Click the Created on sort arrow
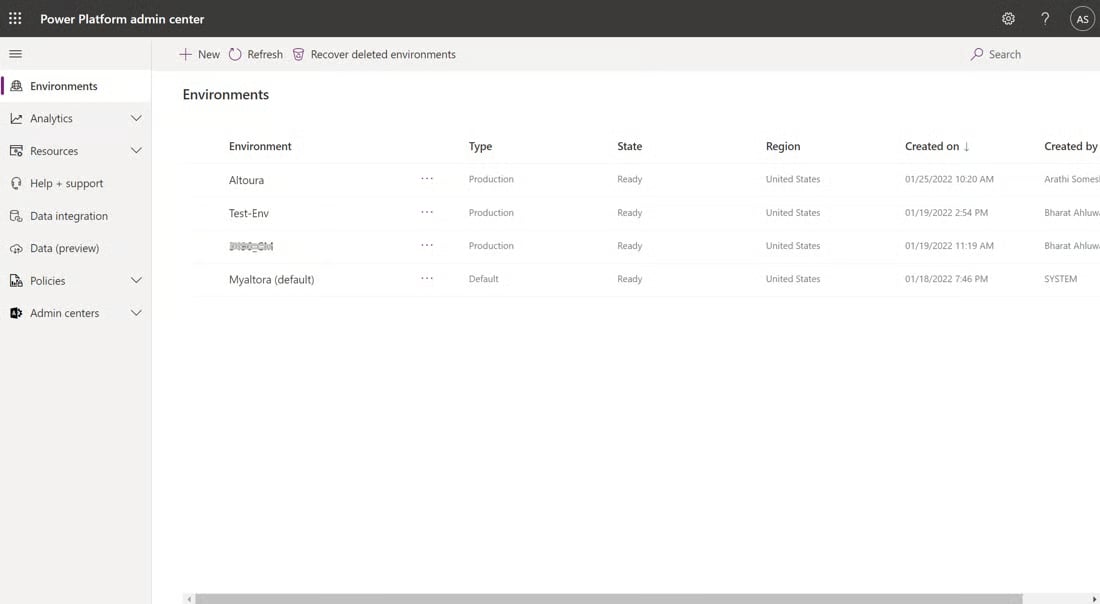 click(967, 147)
